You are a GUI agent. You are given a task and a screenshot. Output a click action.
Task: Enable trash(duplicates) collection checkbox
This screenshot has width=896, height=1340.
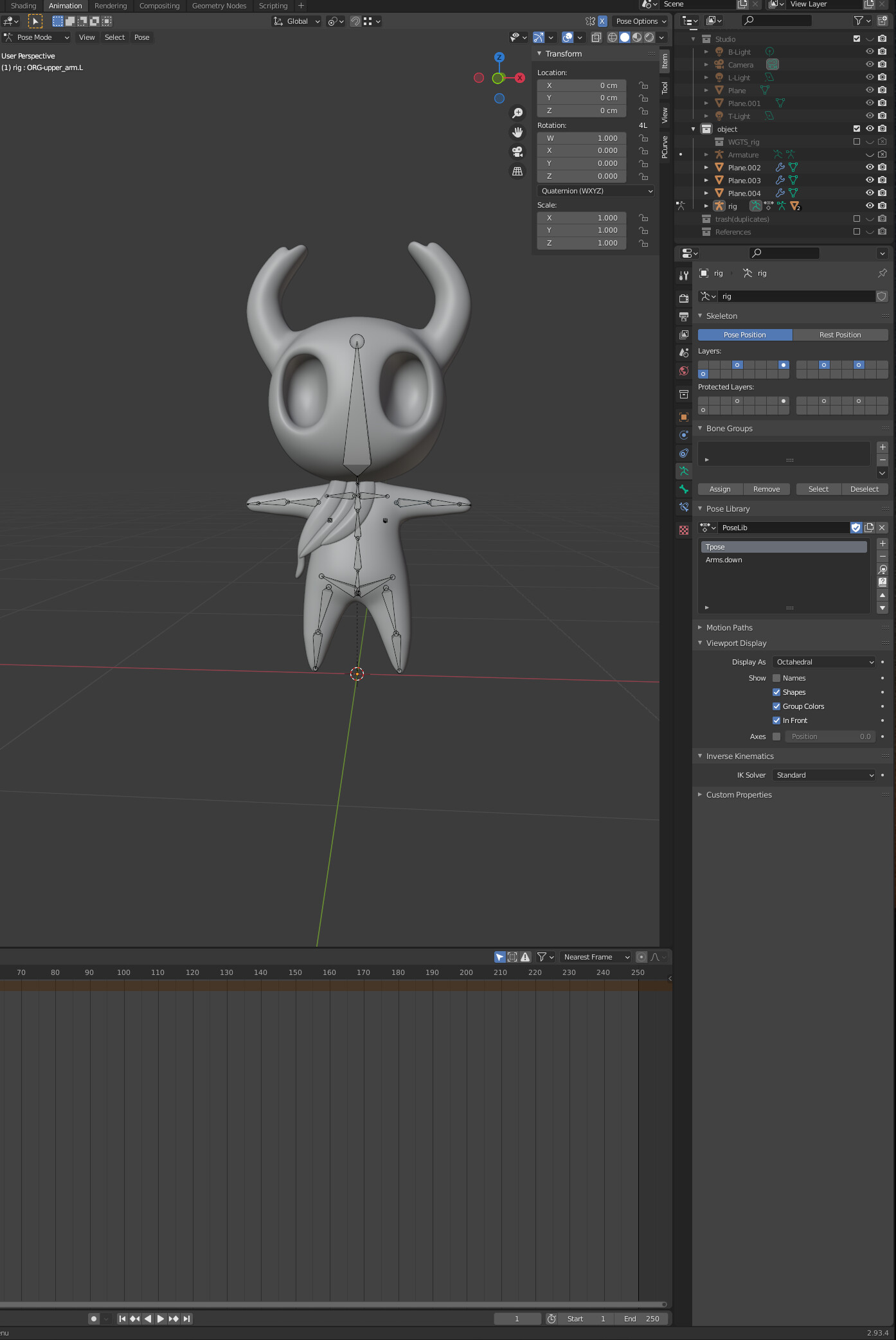tap(857, 219)
